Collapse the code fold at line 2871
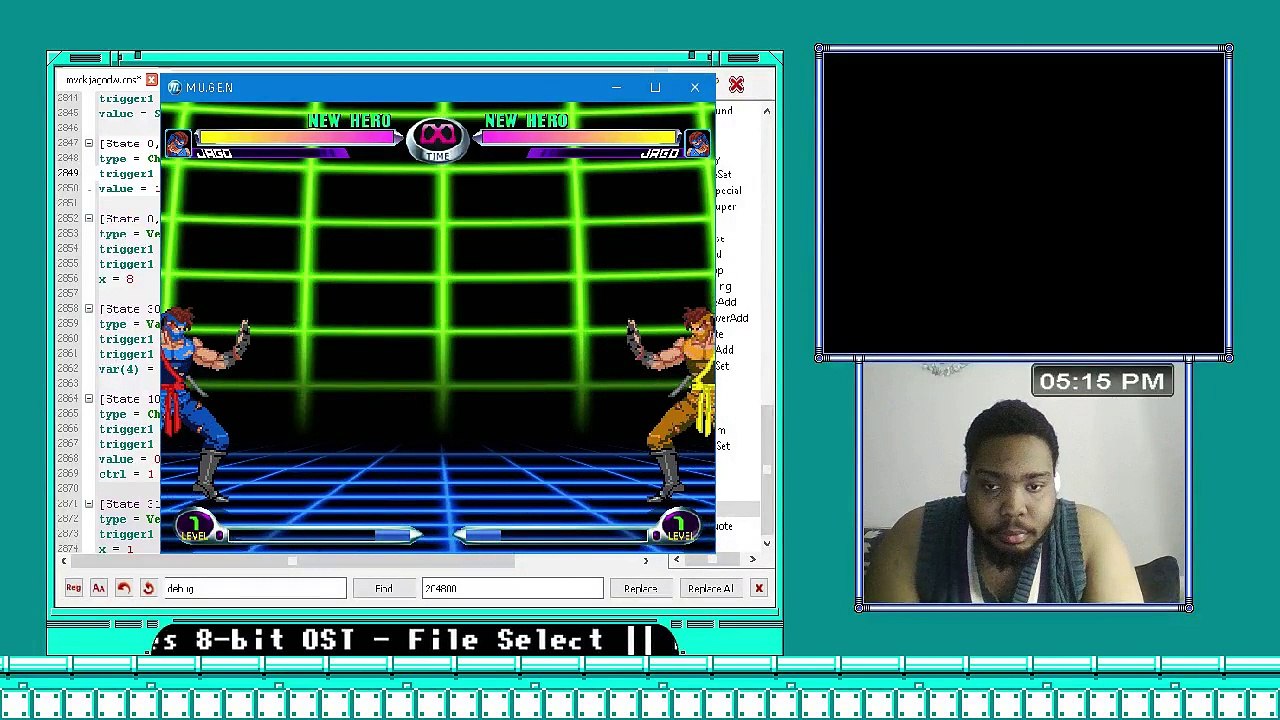 click(89, 504)
